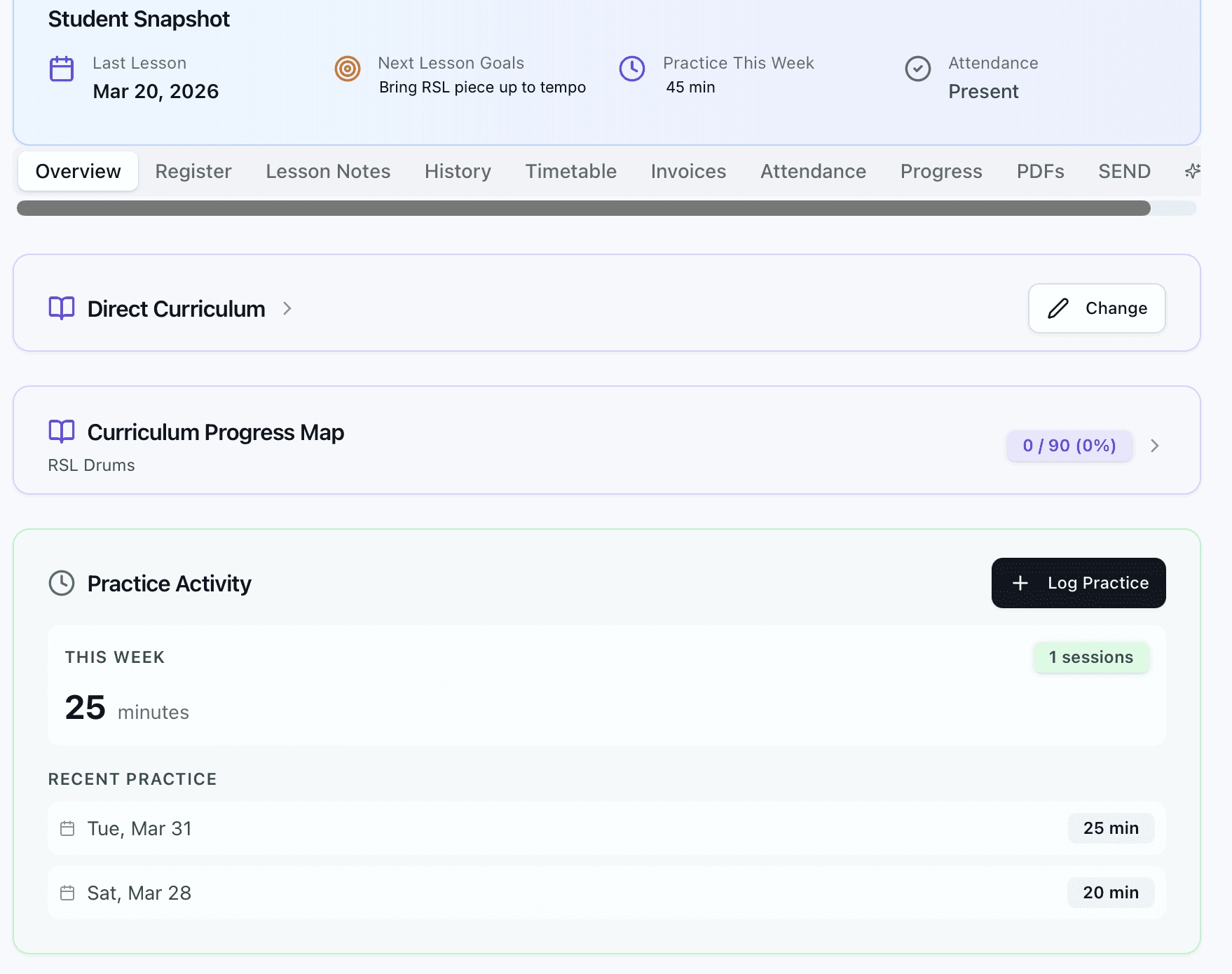Viewport: 1232px width, 974px height.
Task: Expand Curriculum Progress Map with right chevron
Action: click(x=1154, y=446)
